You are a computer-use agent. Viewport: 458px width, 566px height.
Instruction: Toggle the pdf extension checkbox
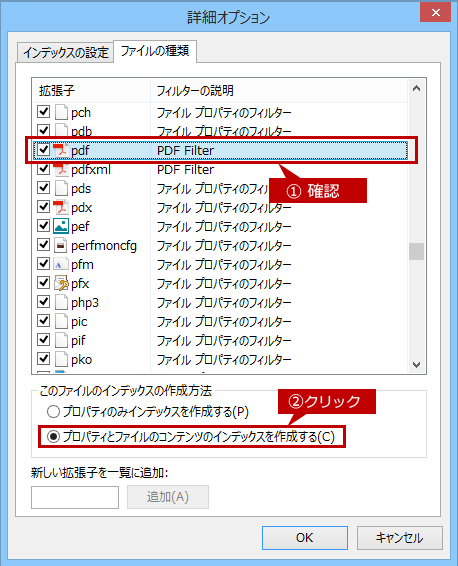pos(43,149)
